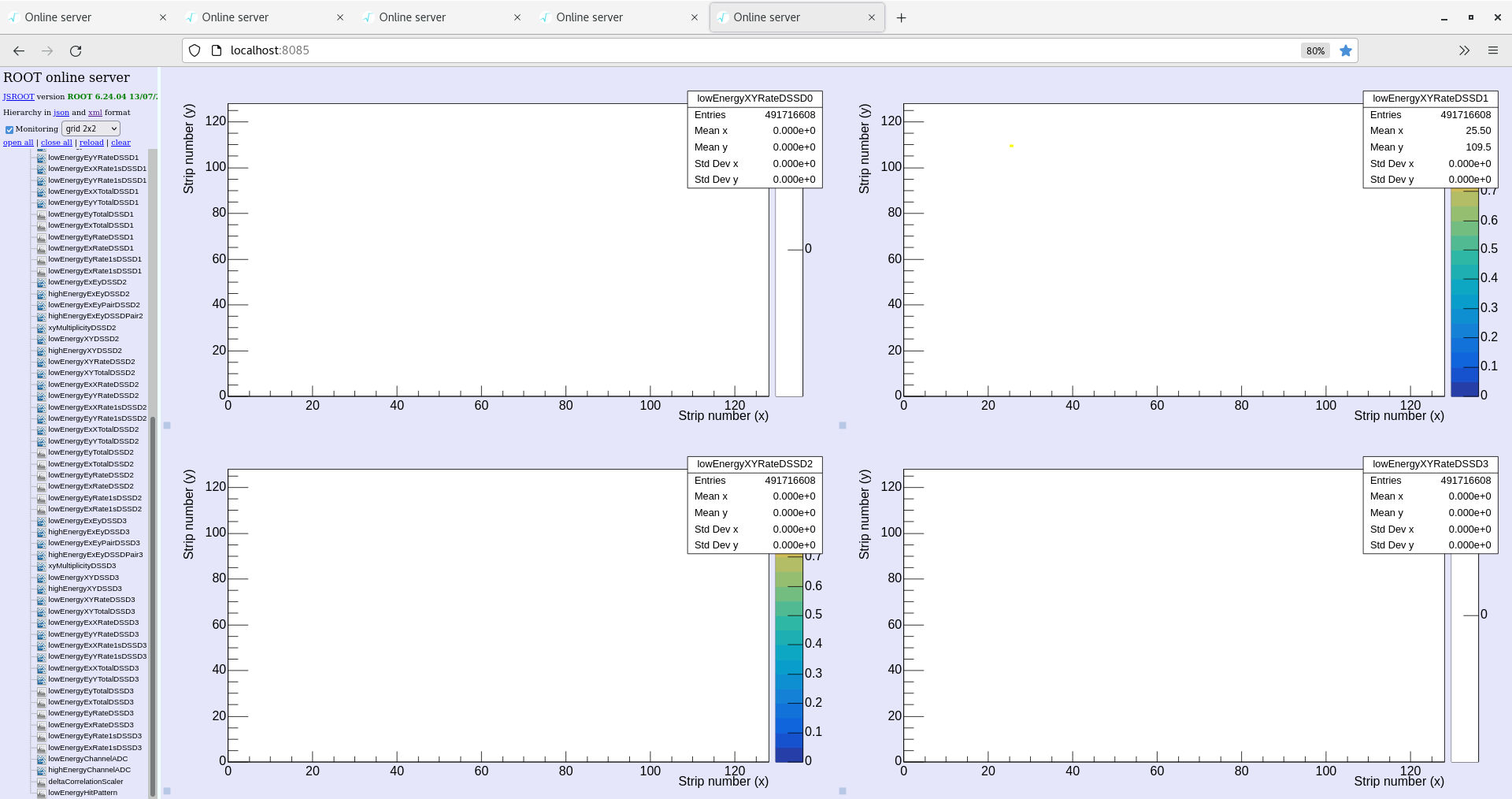Click histogram icon beside lowEnergyXYRateDSSD2

coord(42,362)
